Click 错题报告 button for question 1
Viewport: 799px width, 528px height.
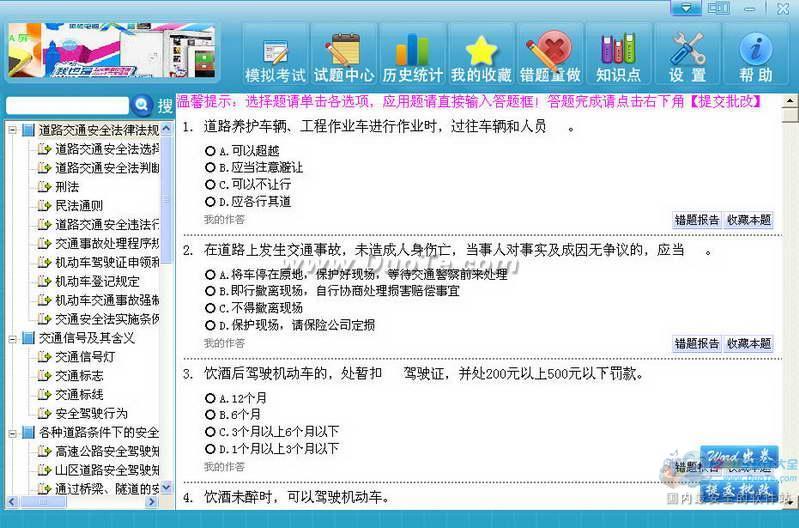(697, 220)
